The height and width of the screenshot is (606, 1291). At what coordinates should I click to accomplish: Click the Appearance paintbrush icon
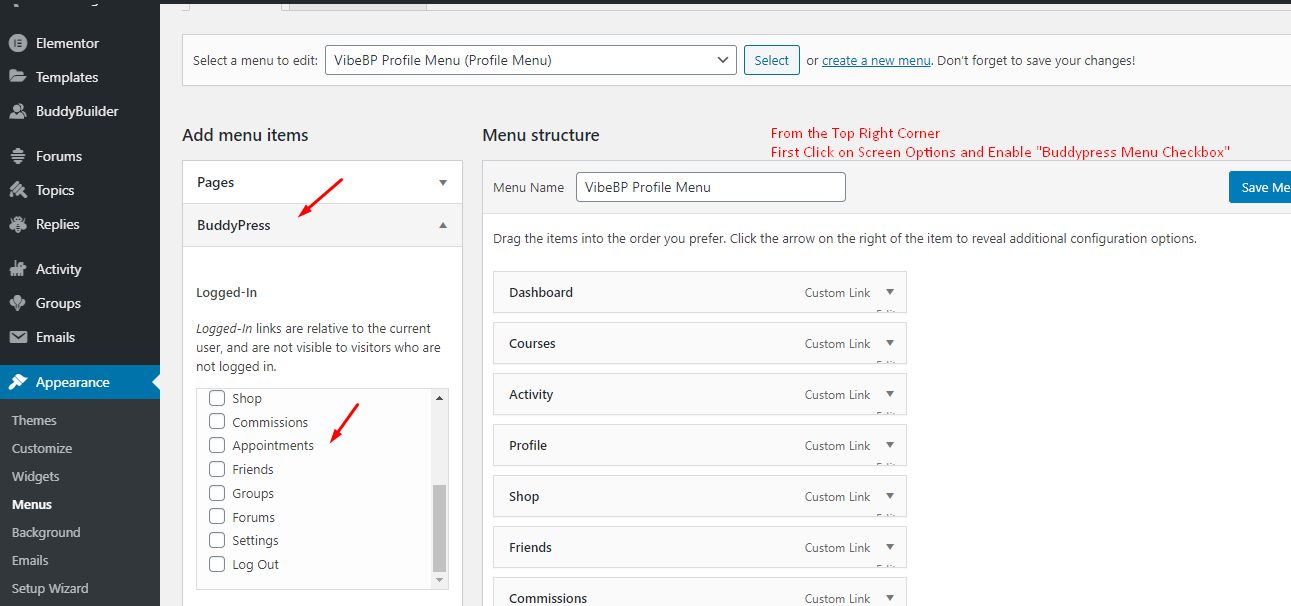point(17,382)
